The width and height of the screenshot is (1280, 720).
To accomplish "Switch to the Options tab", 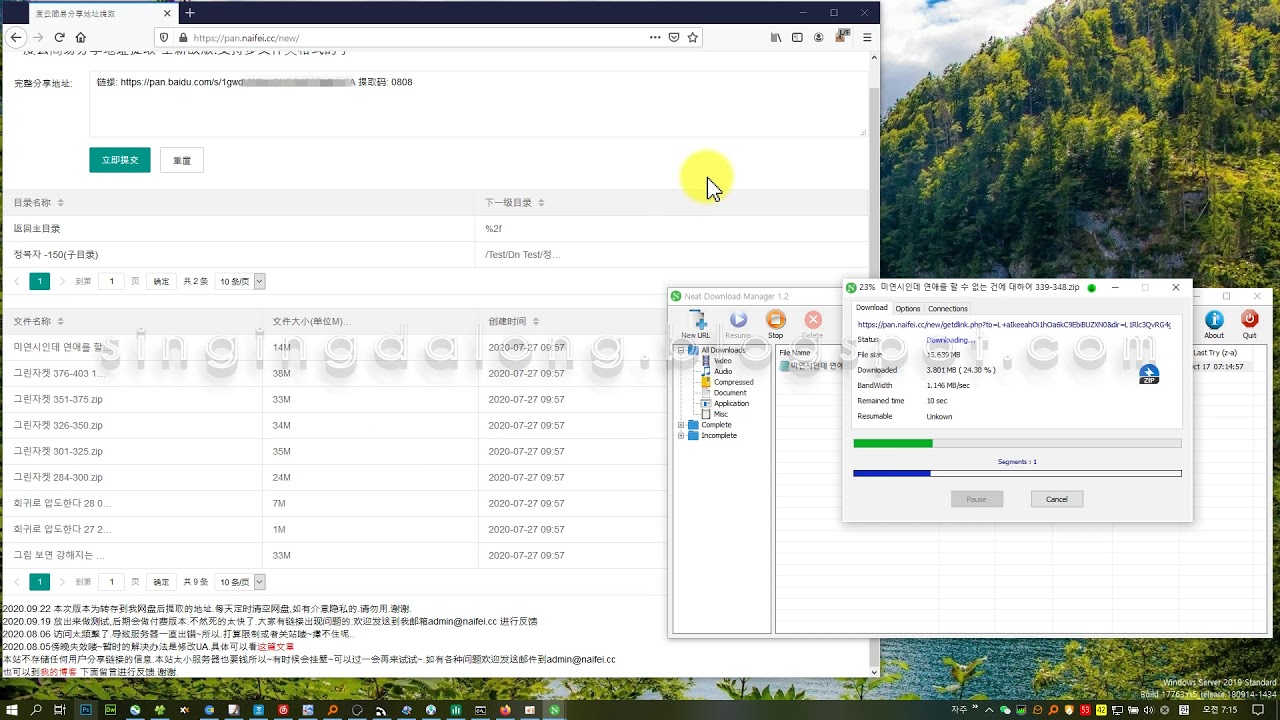I will [x=907, y=308].
